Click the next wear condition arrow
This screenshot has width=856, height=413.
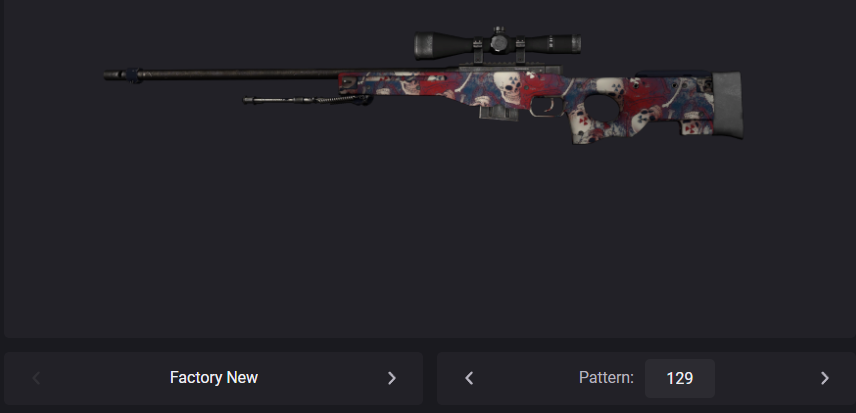(391, 378)
